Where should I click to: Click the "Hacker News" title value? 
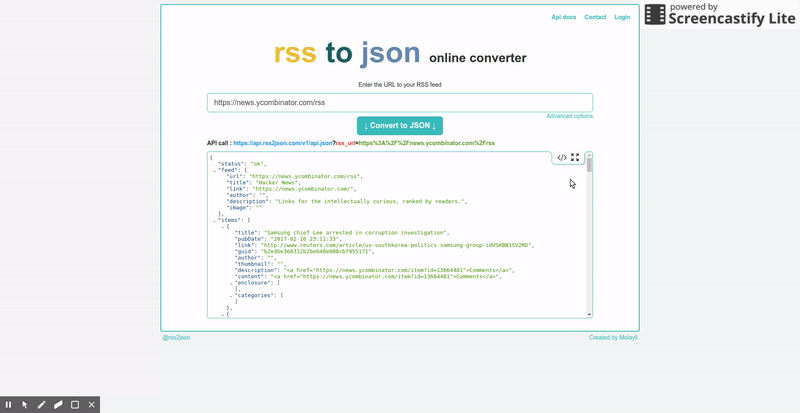[x=278, y=183]
